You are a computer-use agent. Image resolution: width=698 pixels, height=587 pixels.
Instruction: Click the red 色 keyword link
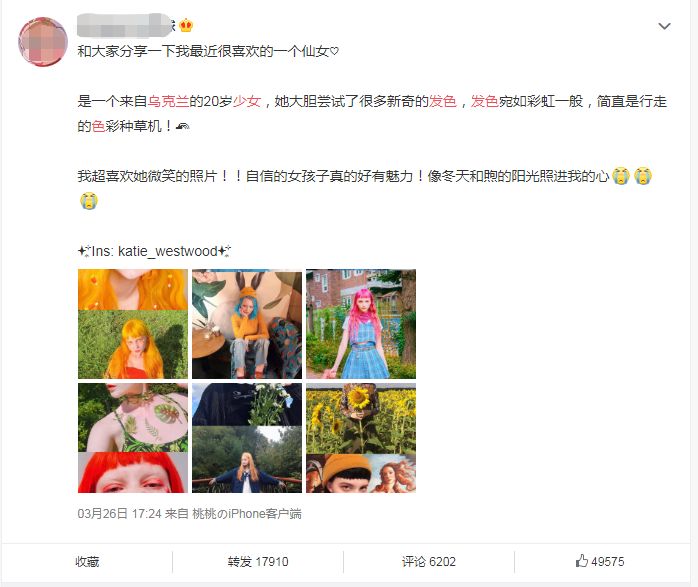(98, 126)
